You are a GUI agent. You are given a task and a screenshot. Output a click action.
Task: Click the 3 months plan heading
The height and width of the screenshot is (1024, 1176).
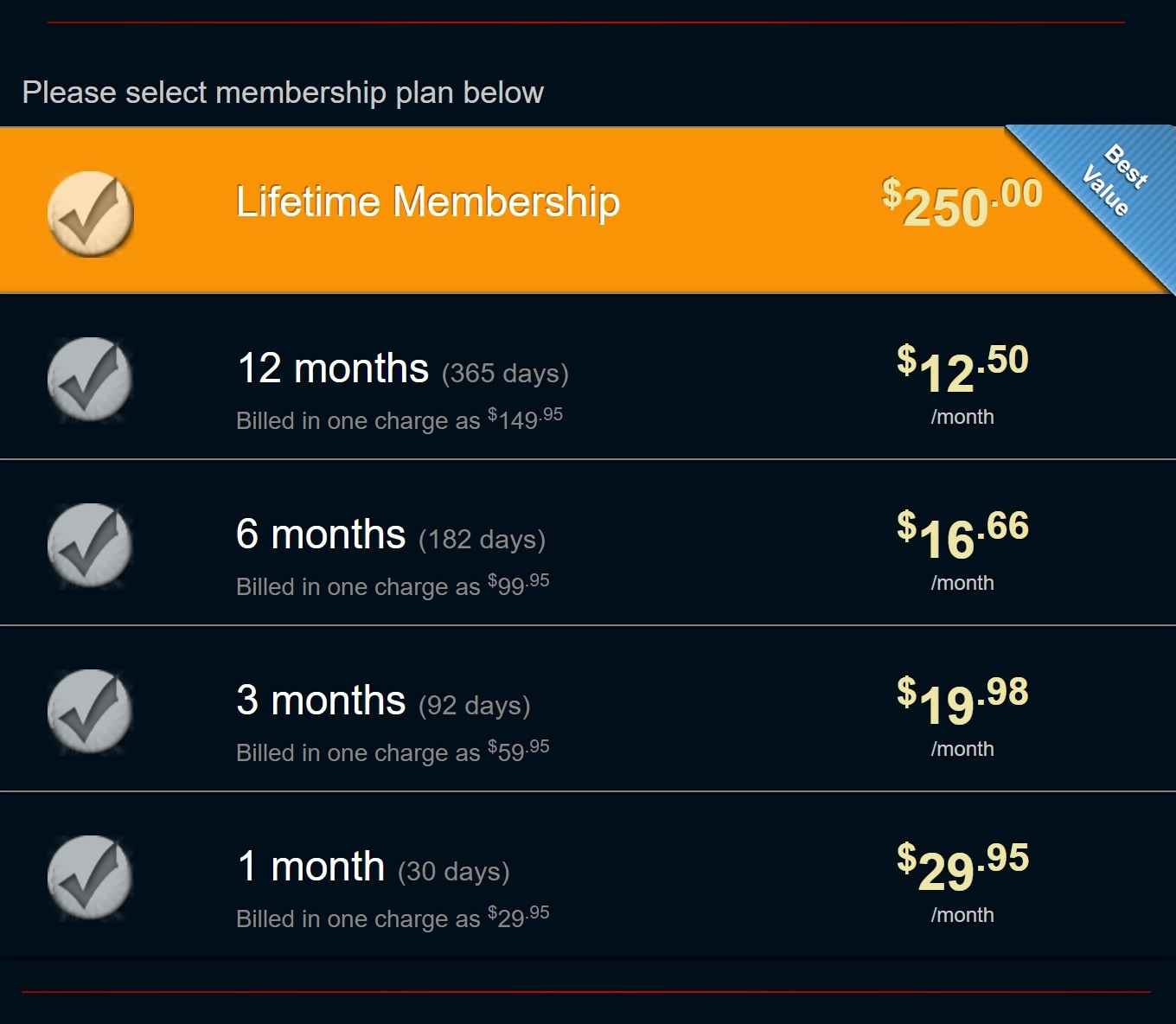321,701
